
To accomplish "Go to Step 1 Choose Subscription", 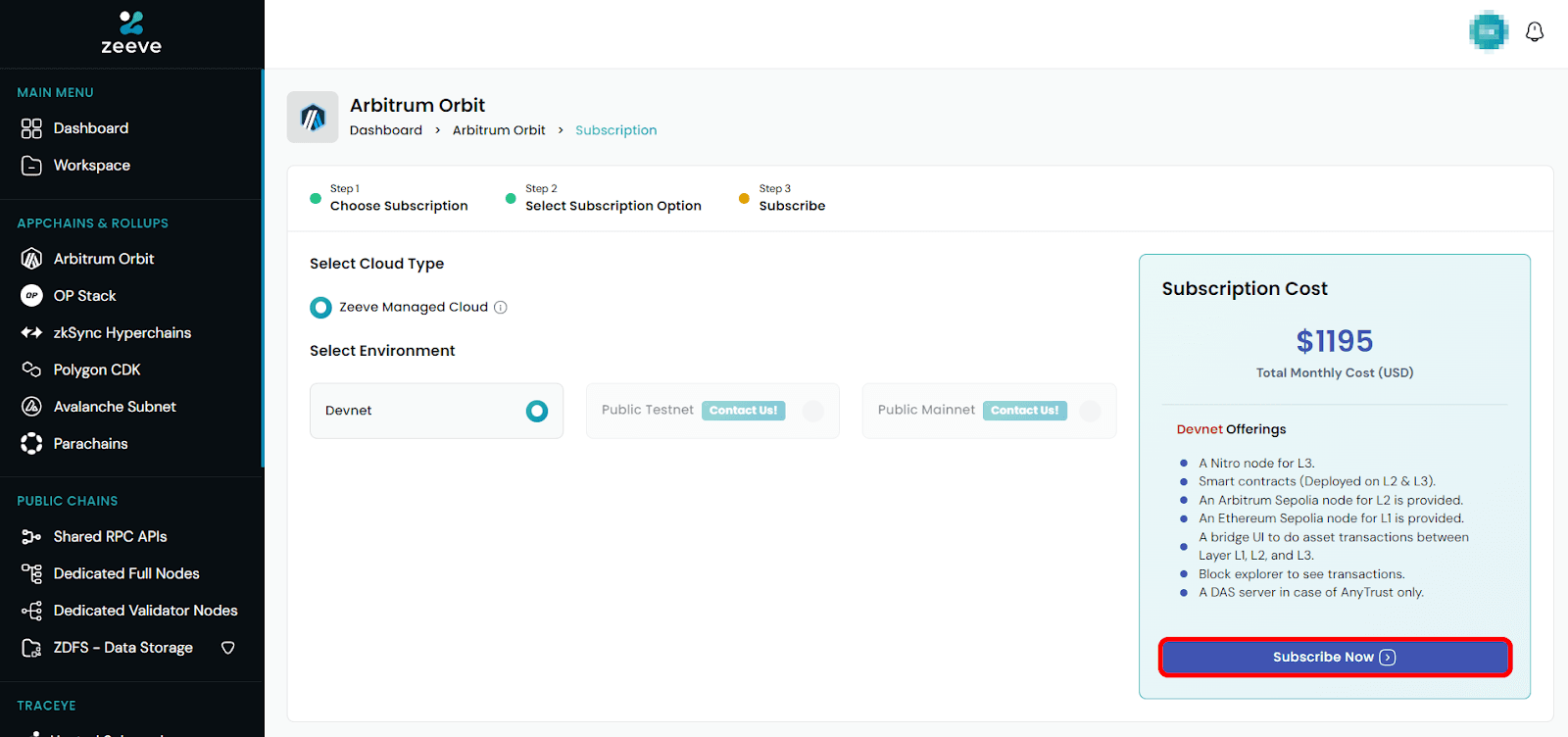I will [389, 198].
